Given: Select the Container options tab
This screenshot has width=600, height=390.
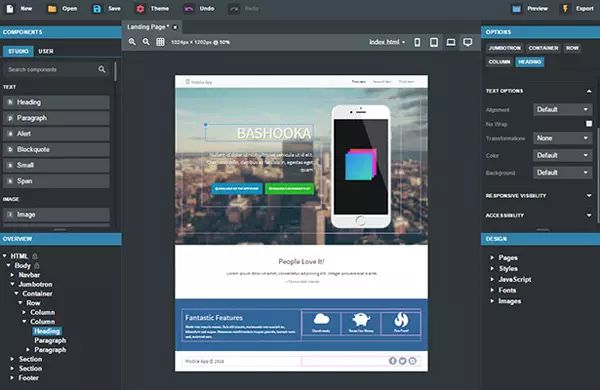Looking at the screenshot, I should (543, 48).
